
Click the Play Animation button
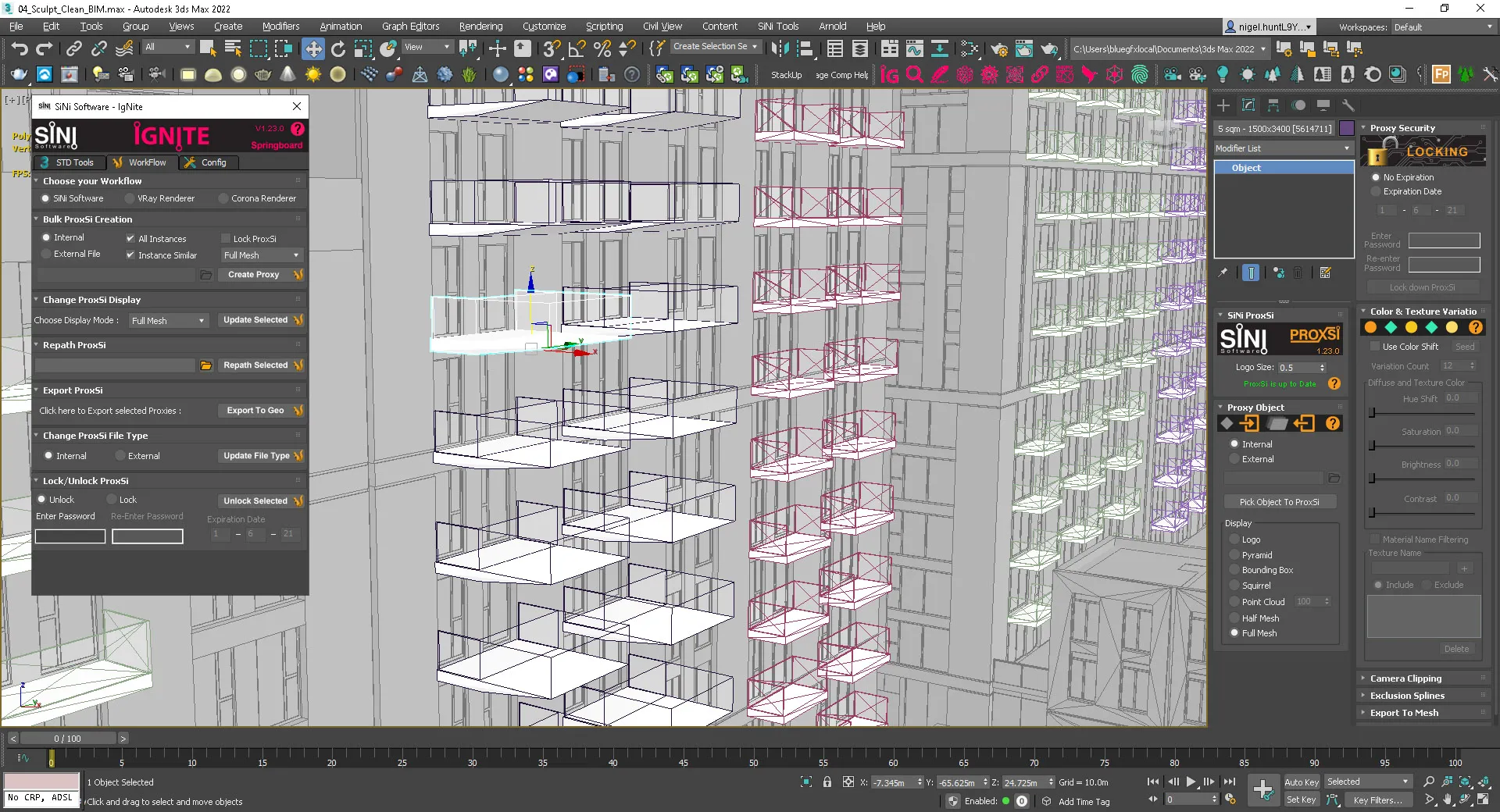point(1191,782)
